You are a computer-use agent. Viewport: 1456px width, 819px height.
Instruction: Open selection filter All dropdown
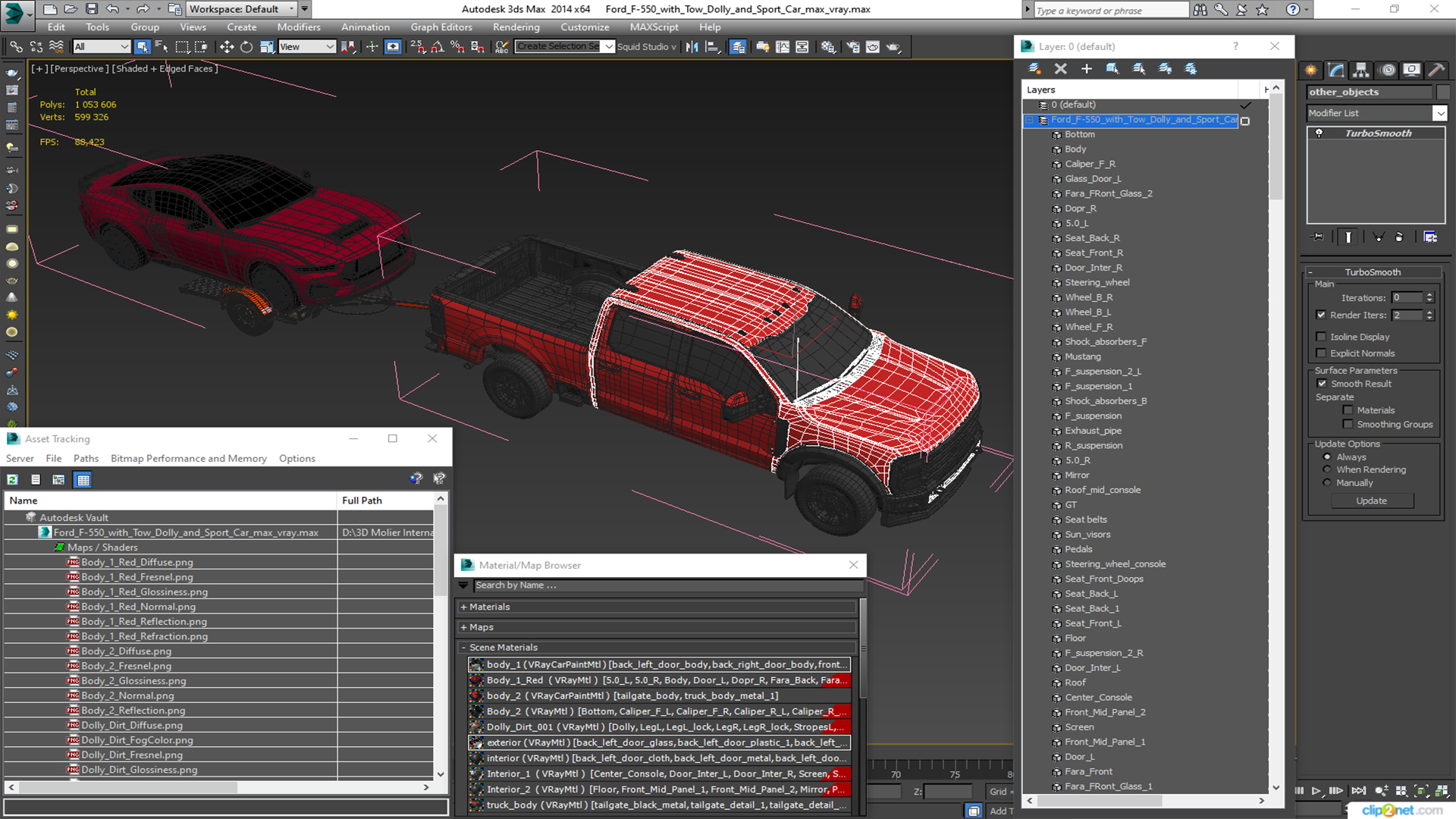[x=102, y=47]
